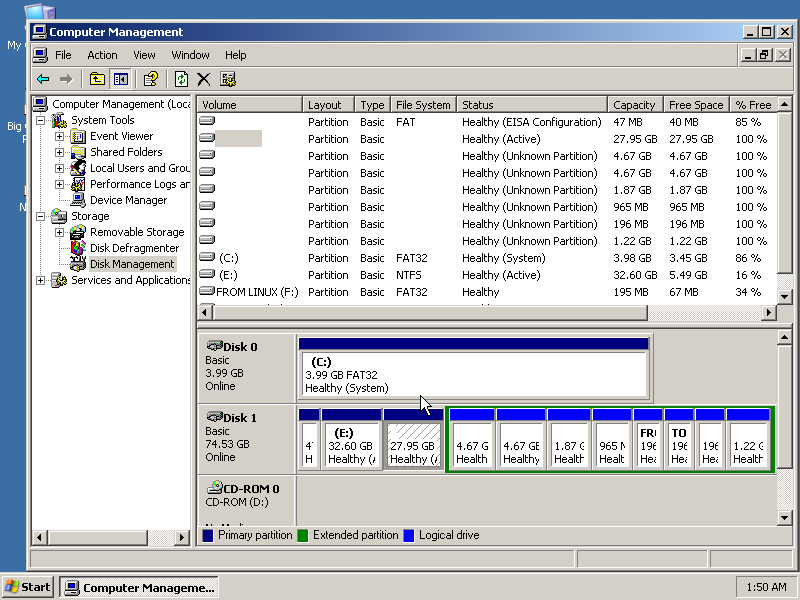Expand the Removable Storage node
Viewport: 800px width, 600px height.
[x=59, y=232]
